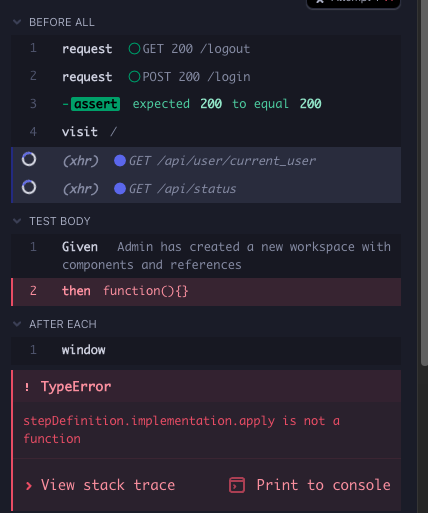The image size is (428, 513).
Task: Collapse the BEFORE ALL section
Action: 17,22
